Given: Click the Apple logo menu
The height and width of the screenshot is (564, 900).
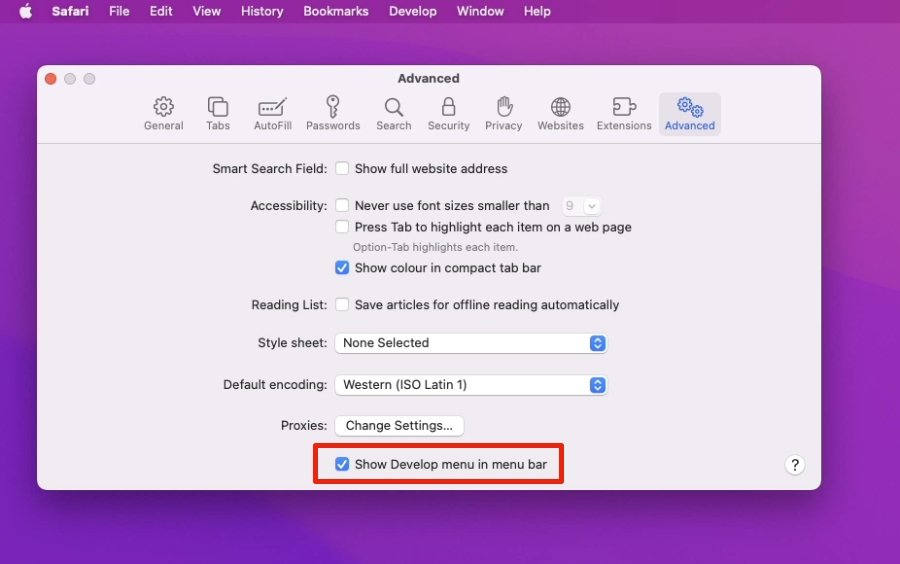Looking at the screenshot, I should pos(25,11).
